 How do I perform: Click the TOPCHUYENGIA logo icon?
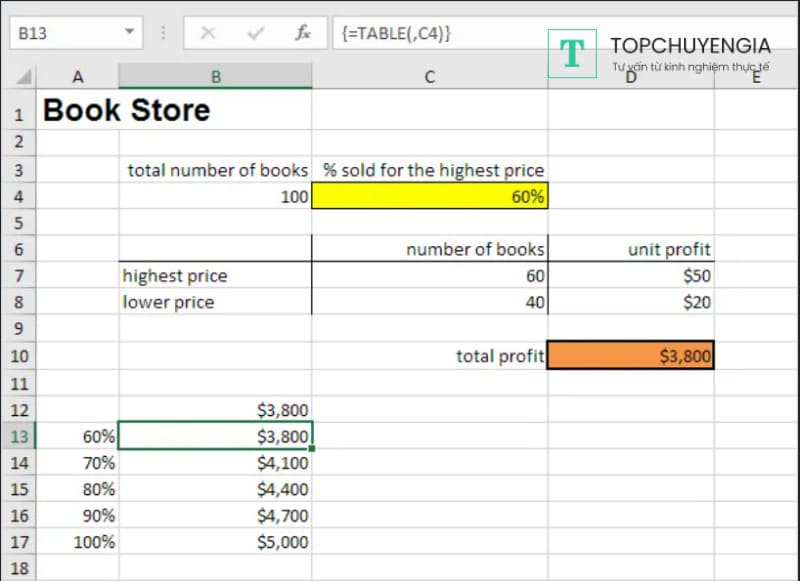click(573, 54)
